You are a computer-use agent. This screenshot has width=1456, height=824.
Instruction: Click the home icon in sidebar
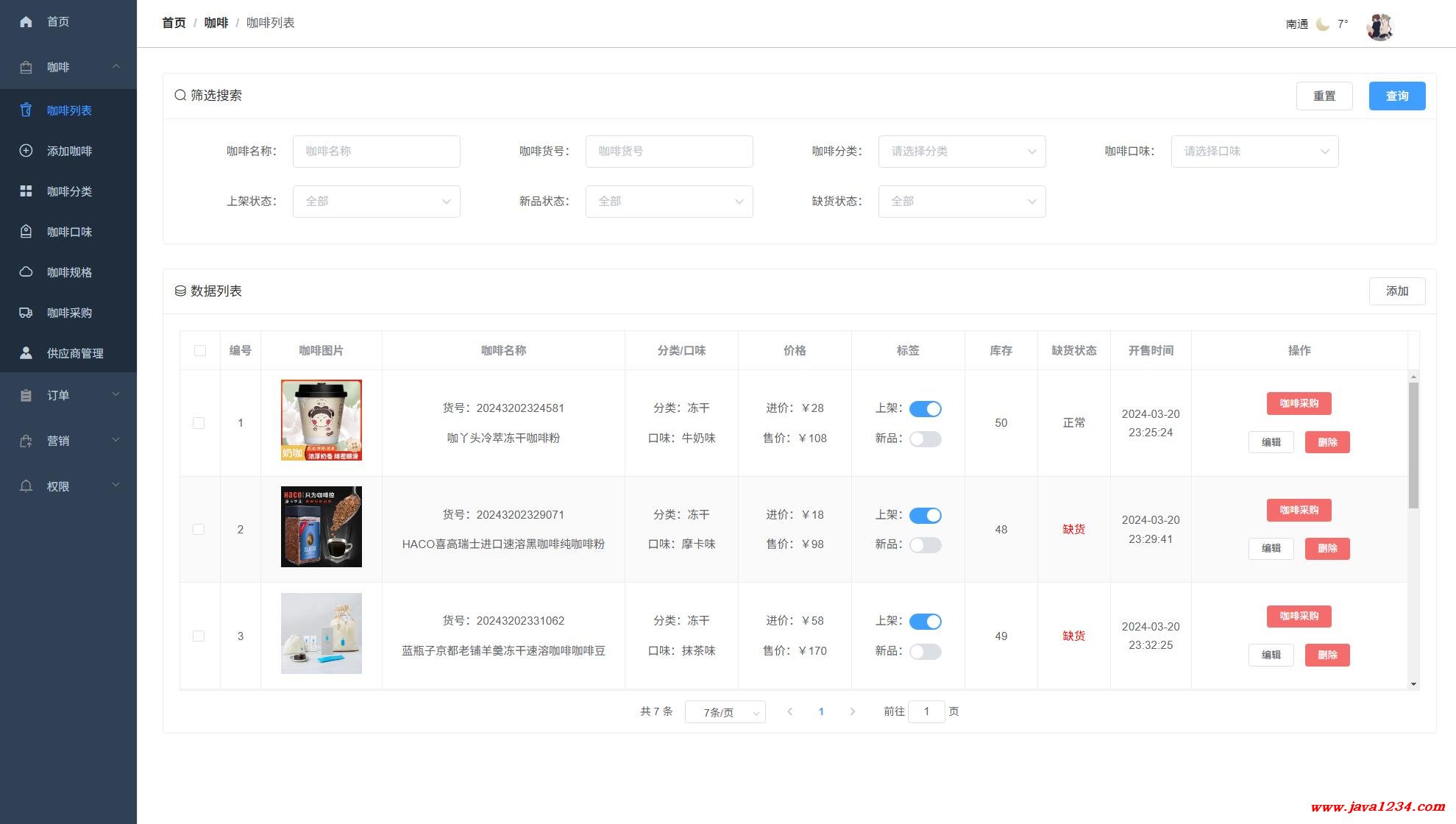pyautogui.click(x=26, y=22)
